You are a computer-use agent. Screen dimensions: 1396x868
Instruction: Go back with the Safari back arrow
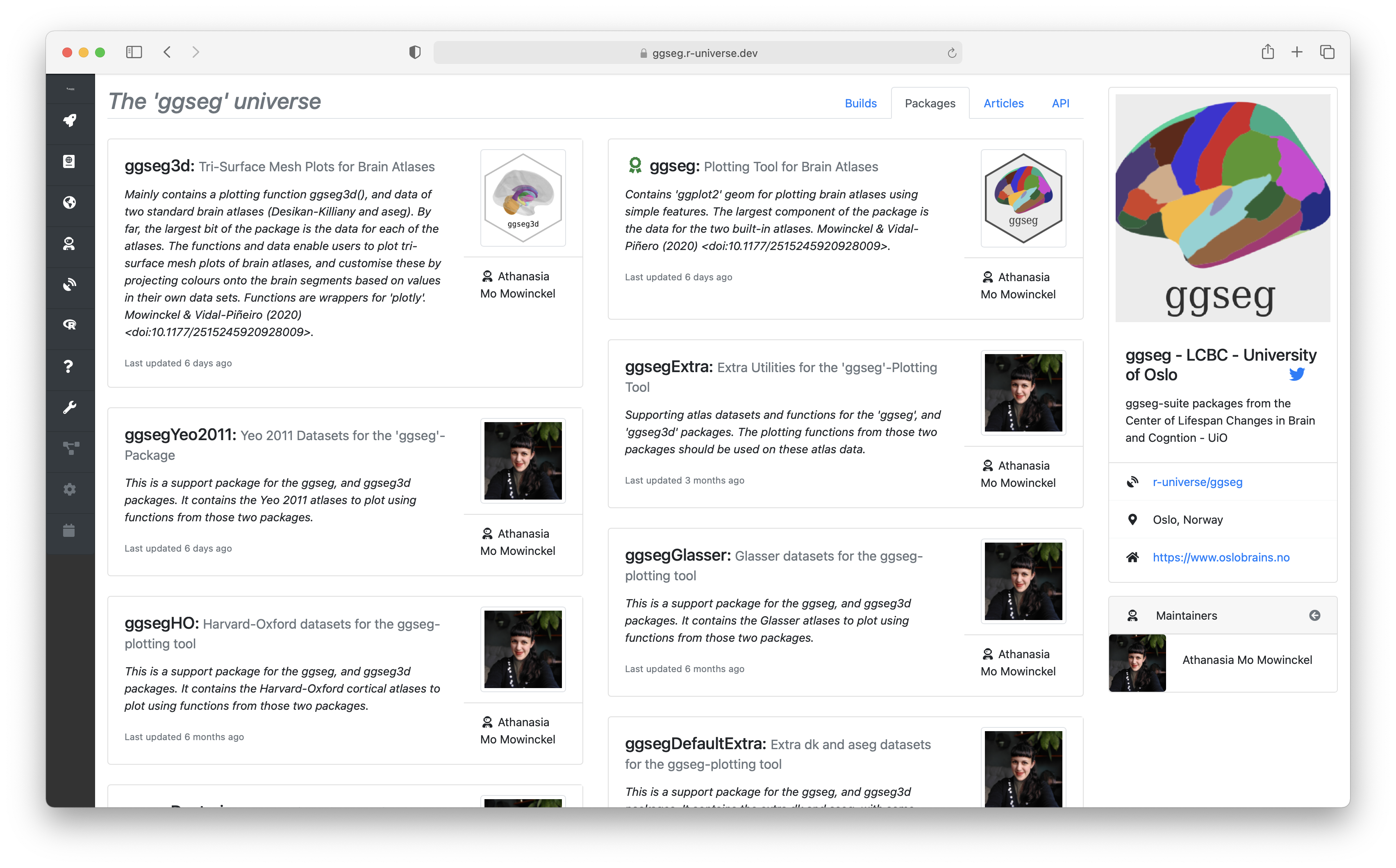[167, 52]
